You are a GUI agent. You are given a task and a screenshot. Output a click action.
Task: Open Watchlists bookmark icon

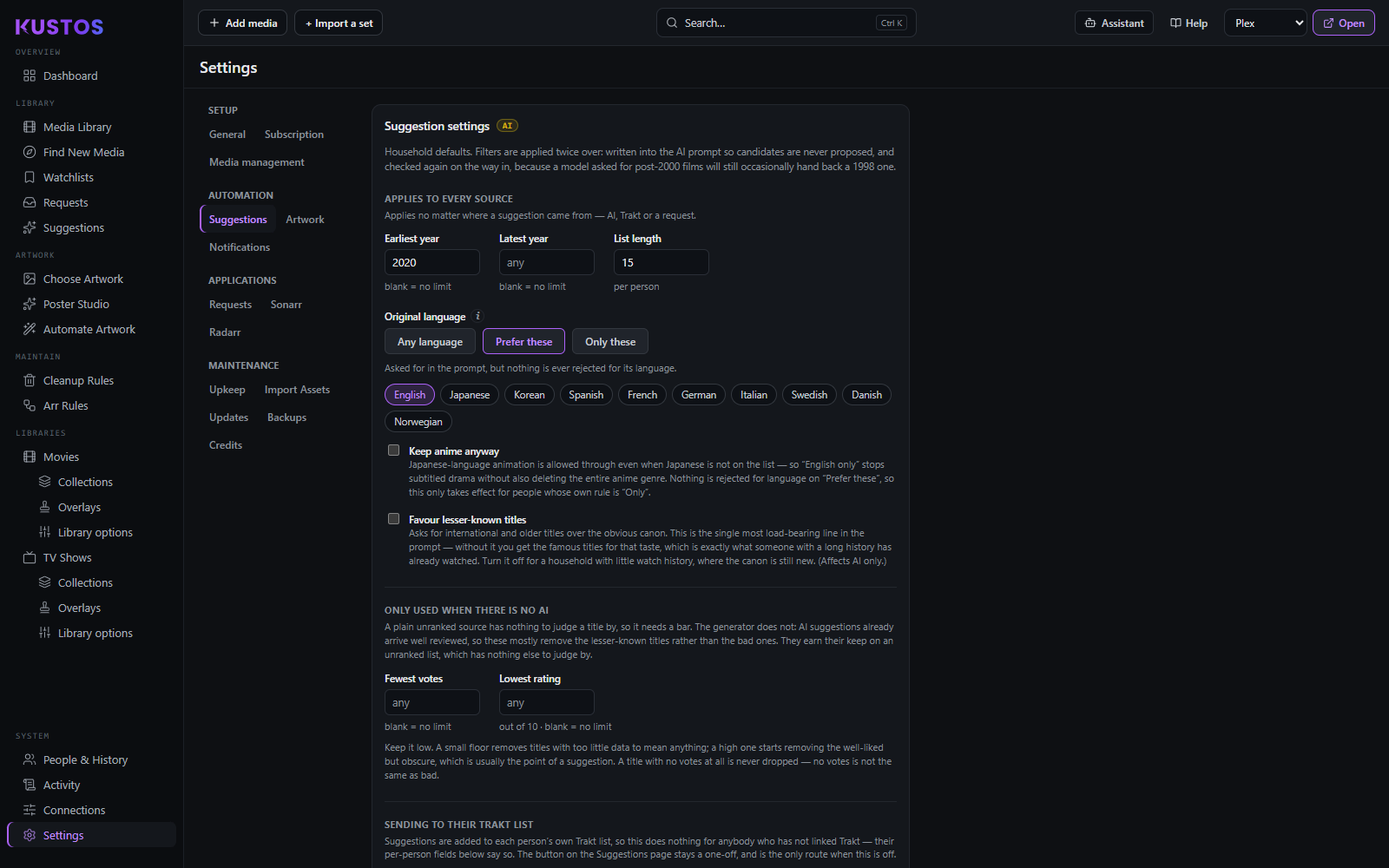click(x=30, y=177)
